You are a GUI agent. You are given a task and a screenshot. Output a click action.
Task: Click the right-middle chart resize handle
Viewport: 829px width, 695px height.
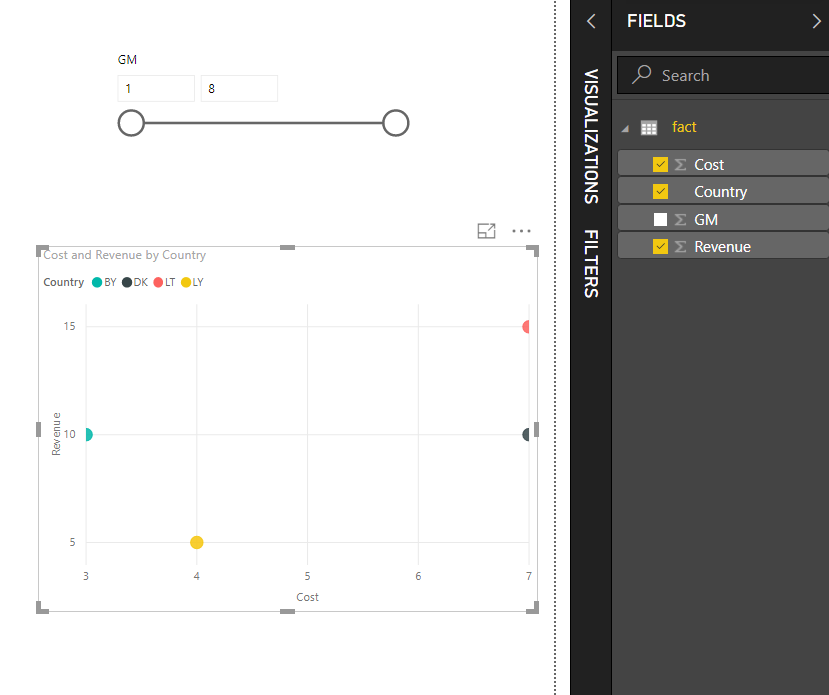tap(537, 430)
